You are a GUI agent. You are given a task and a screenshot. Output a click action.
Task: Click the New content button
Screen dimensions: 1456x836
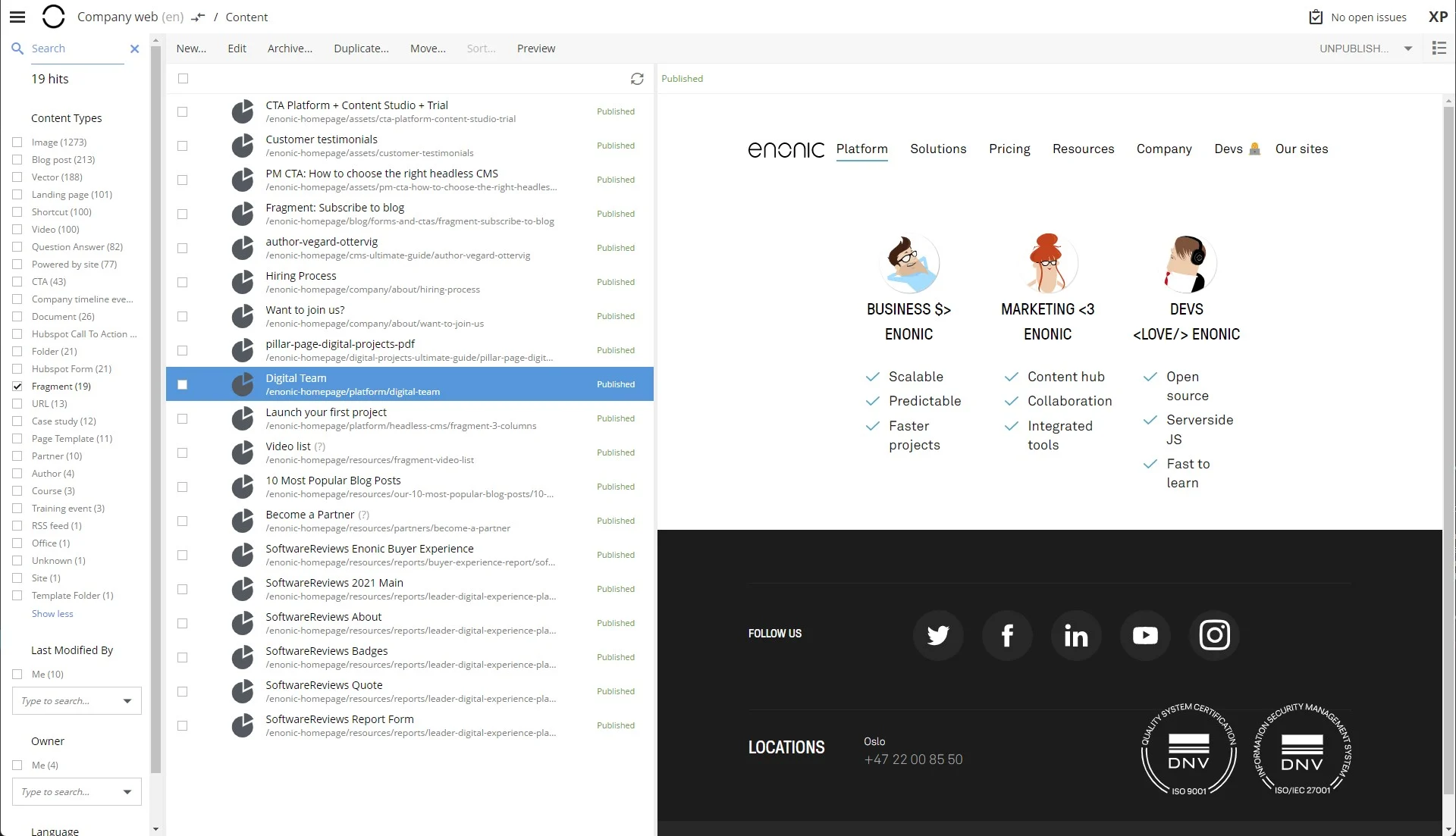click(191, 47)
